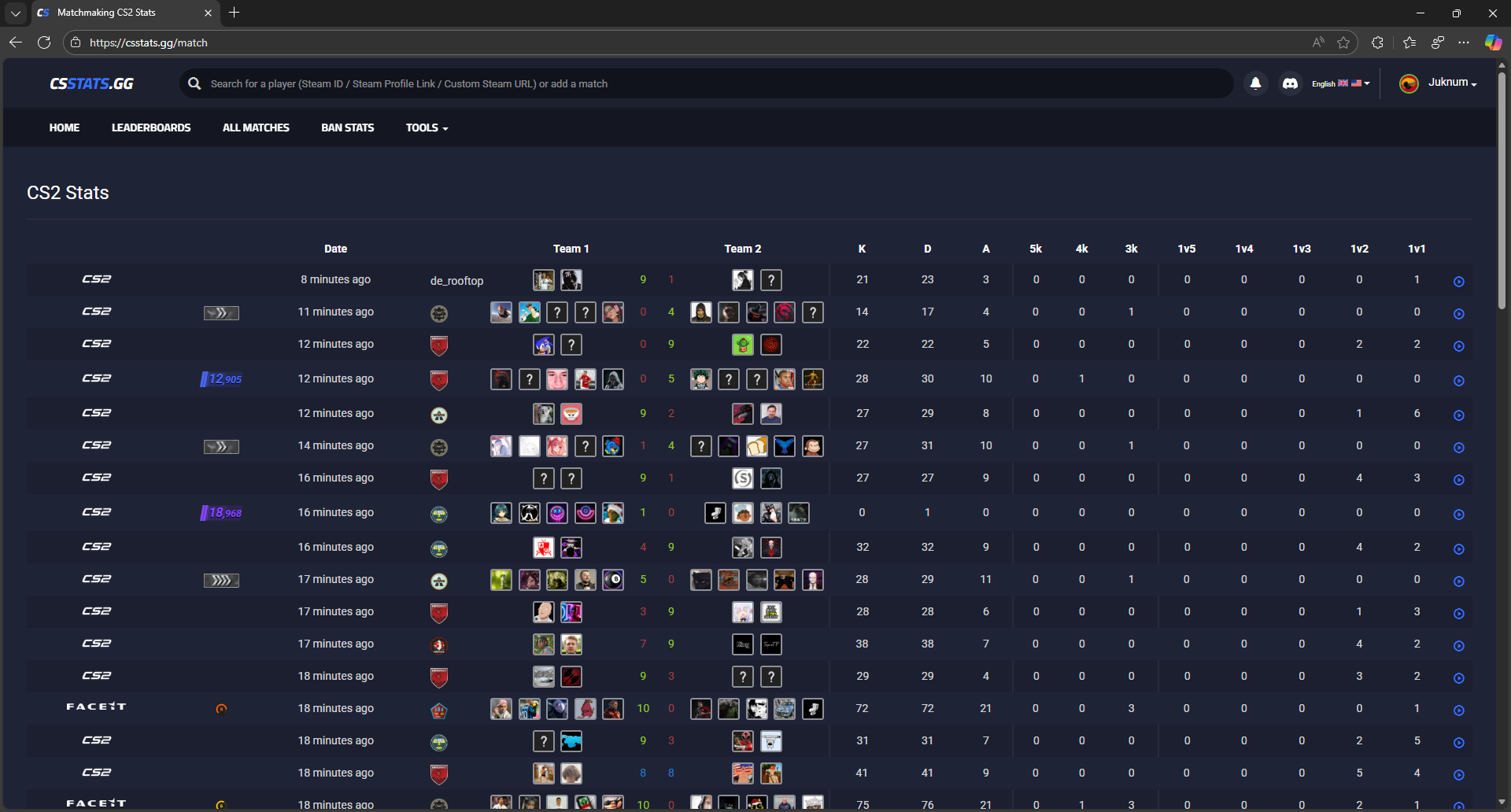The image size is (1511, 812).
Task: Open the tab search dropdown arrow
Action: [x=15, y=13]
